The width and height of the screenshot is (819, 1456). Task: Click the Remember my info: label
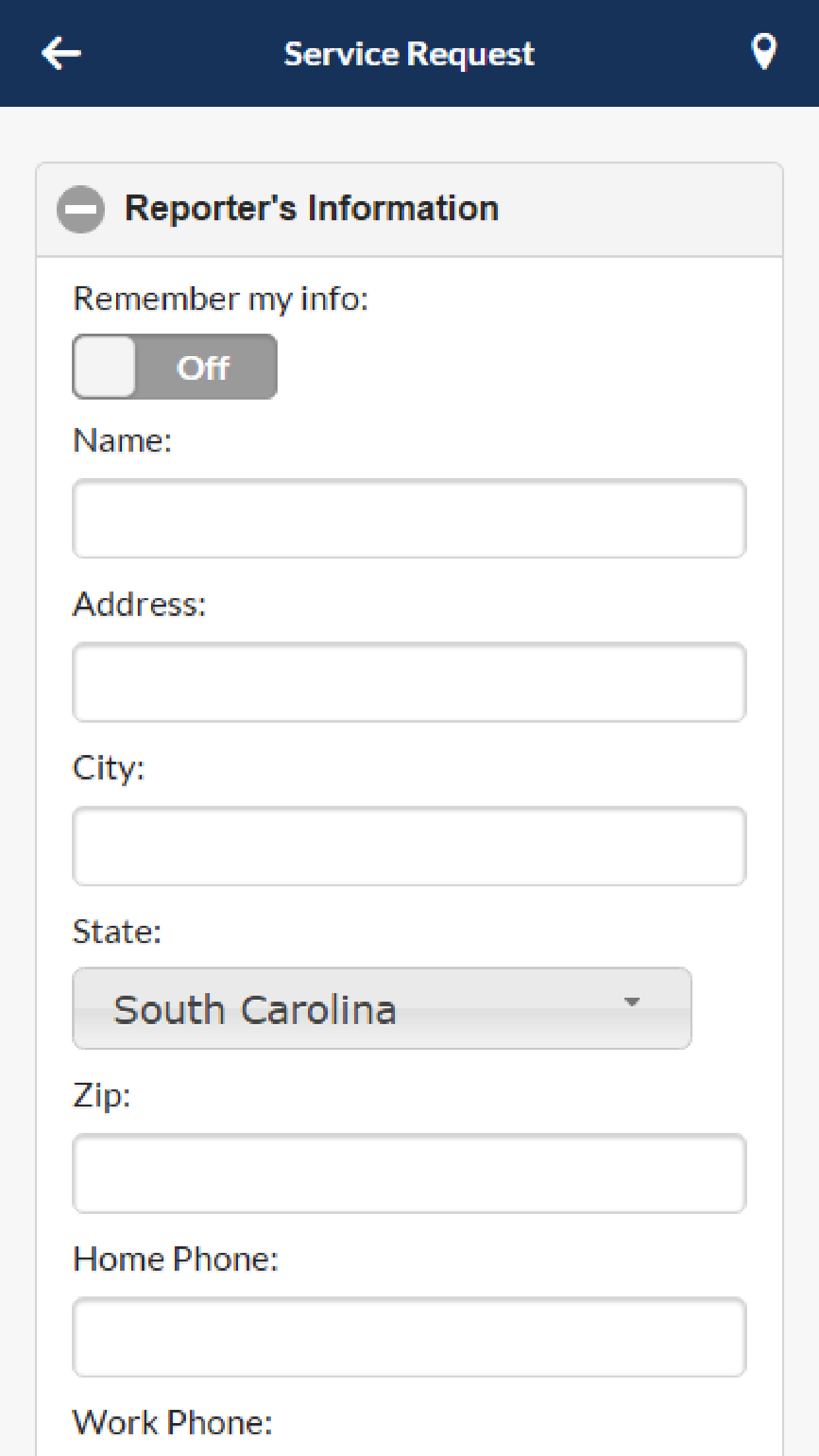pos(221,299)
